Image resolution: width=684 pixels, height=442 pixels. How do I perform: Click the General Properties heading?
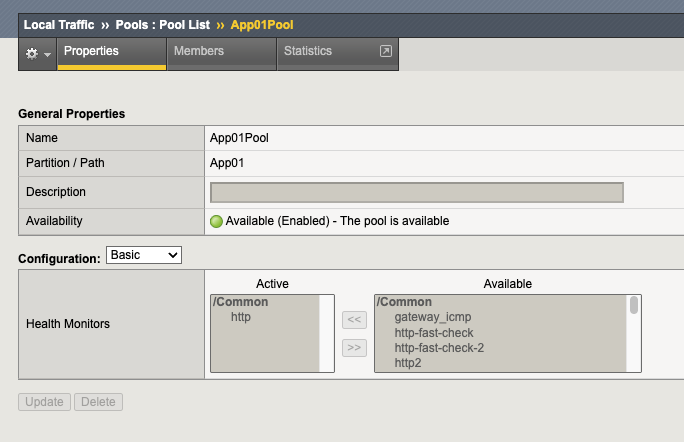[x=72, y=114]
